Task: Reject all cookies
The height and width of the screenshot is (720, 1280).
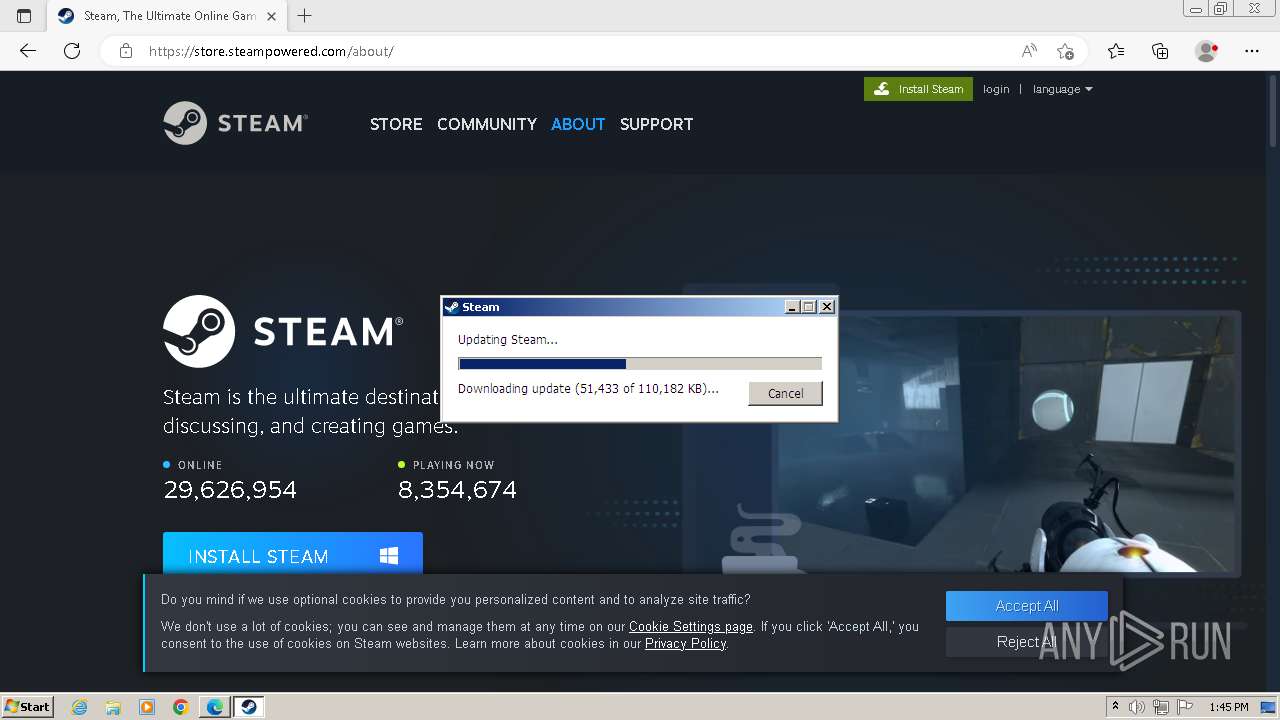Action: click(1027, 642)
